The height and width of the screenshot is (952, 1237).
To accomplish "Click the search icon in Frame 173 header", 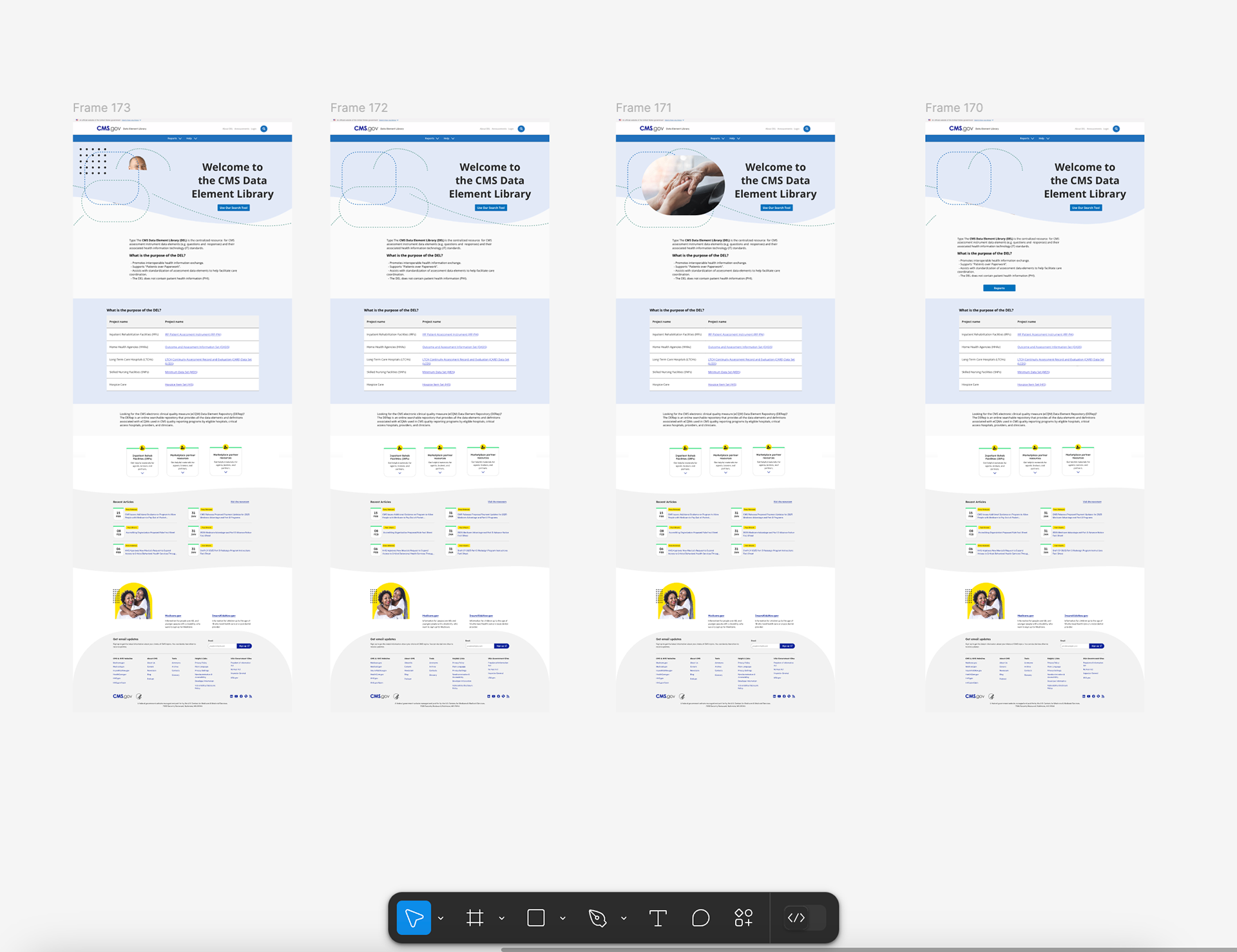I will point(264,129).
